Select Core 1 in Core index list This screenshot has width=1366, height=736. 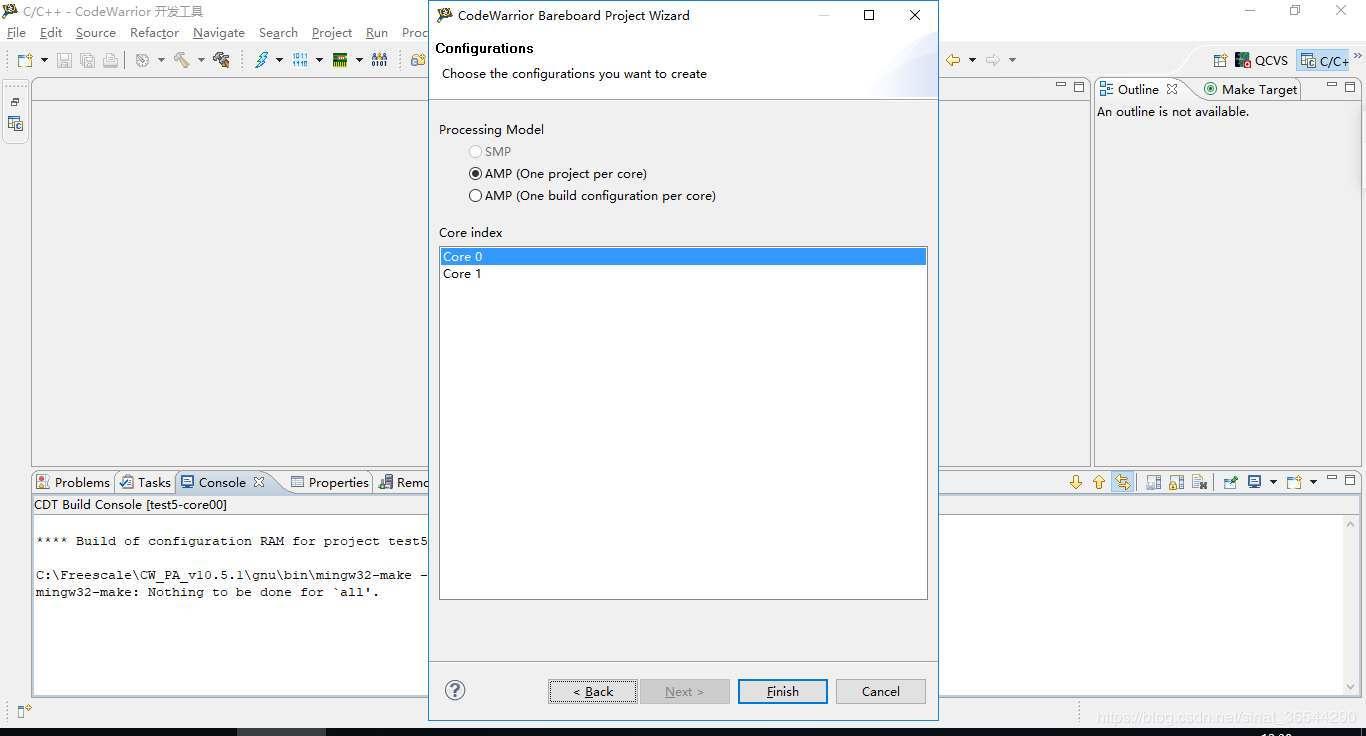tap(462, 274)
